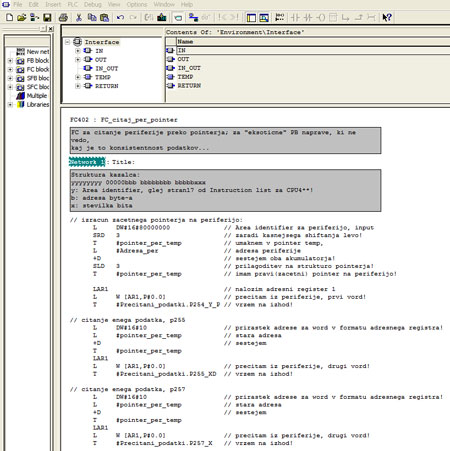
Task: Open the PLC menu
Action: (x=73, y=4)
